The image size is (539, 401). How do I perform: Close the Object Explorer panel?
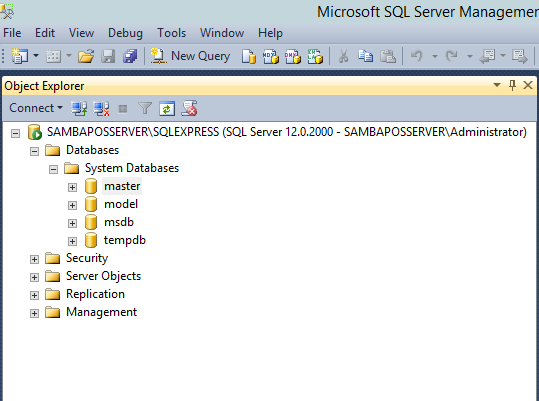[x=528, y=85]
